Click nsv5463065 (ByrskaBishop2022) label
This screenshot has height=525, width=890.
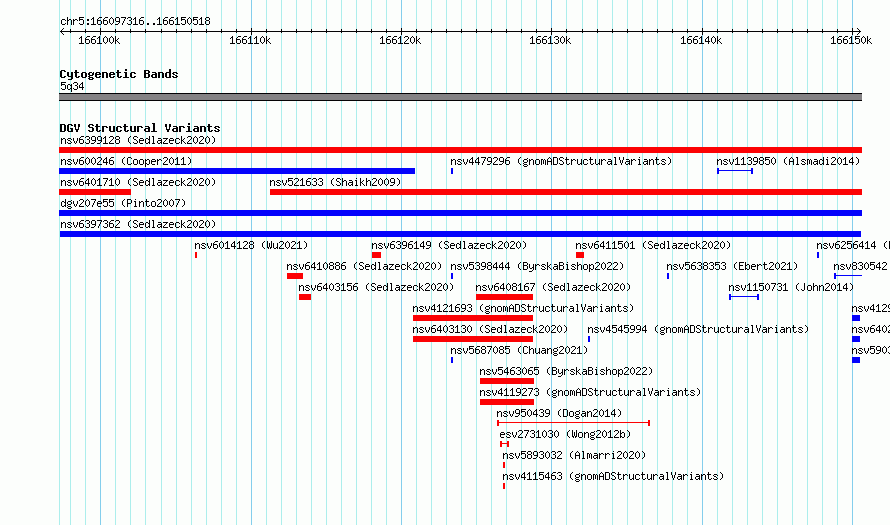(566, 371)
